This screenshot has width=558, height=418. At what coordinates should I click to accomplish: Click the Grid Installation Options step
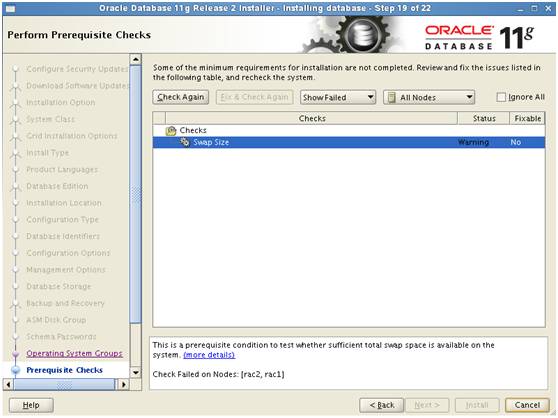[x=72, y=136]
